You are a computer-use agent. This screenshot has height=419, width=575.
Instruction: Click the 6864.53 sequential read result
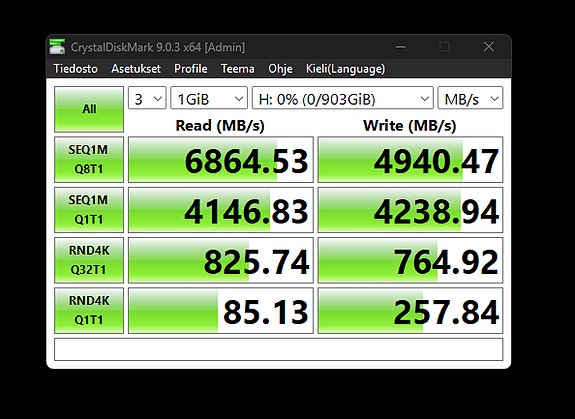221,159
